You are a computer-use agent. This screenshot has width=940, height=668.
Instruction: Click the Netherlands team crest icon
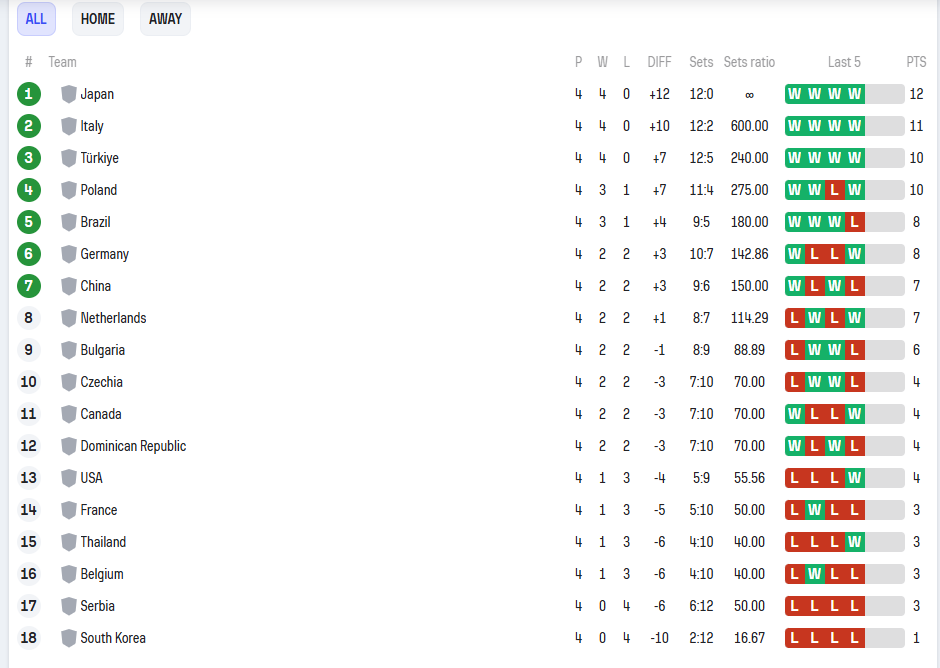click(x=69, y=318)
